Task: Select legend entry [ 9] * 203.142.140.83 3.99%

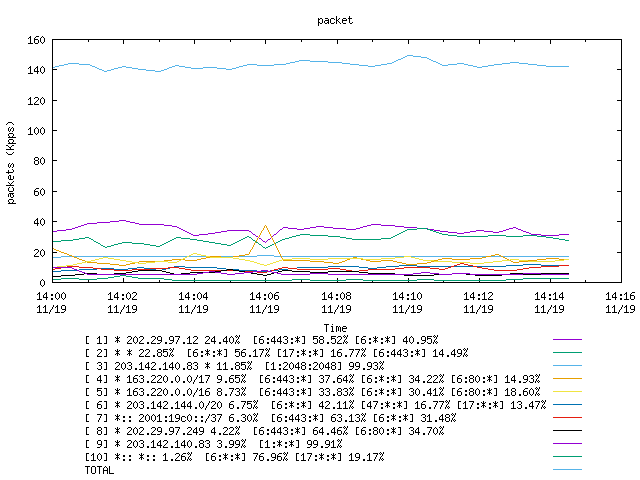Action: [213, 444]
